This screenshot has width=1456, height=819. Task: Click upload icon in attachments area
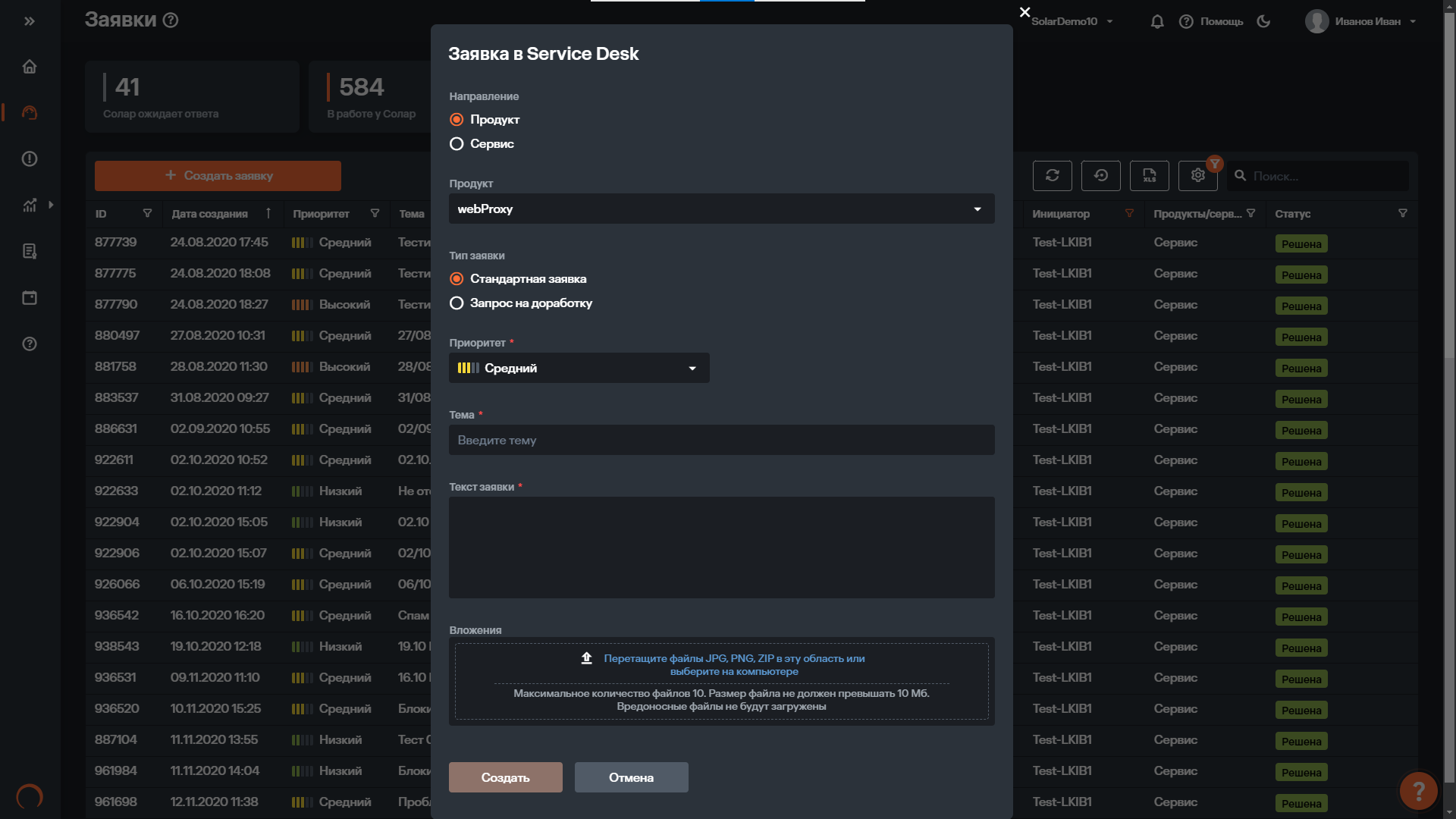coord(586,657)
